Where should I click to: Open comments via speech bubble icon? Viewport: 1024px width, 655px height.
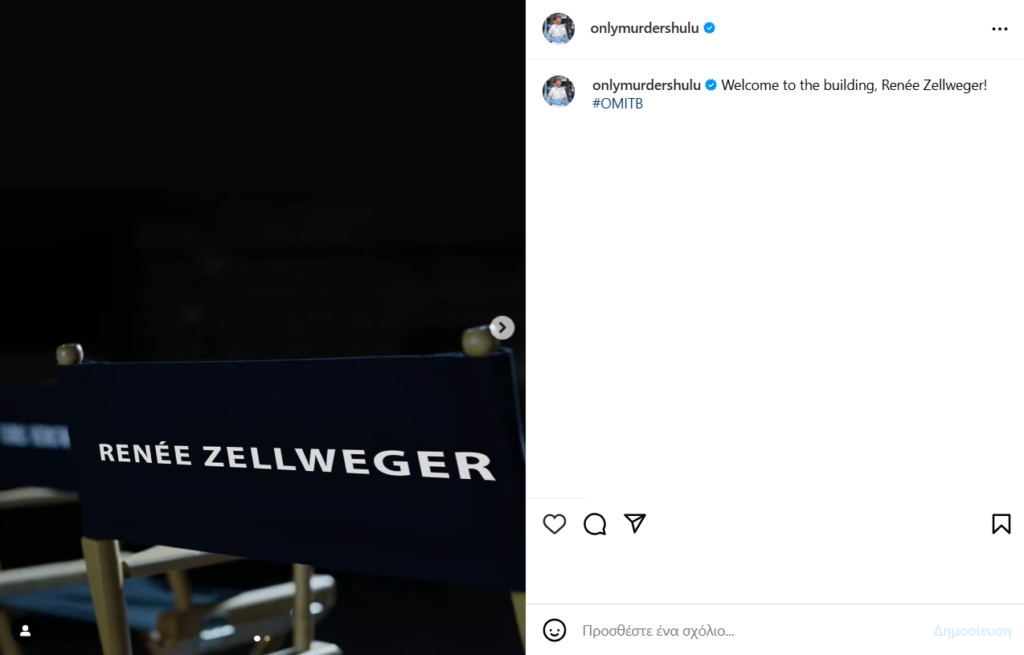click(595, 524)
